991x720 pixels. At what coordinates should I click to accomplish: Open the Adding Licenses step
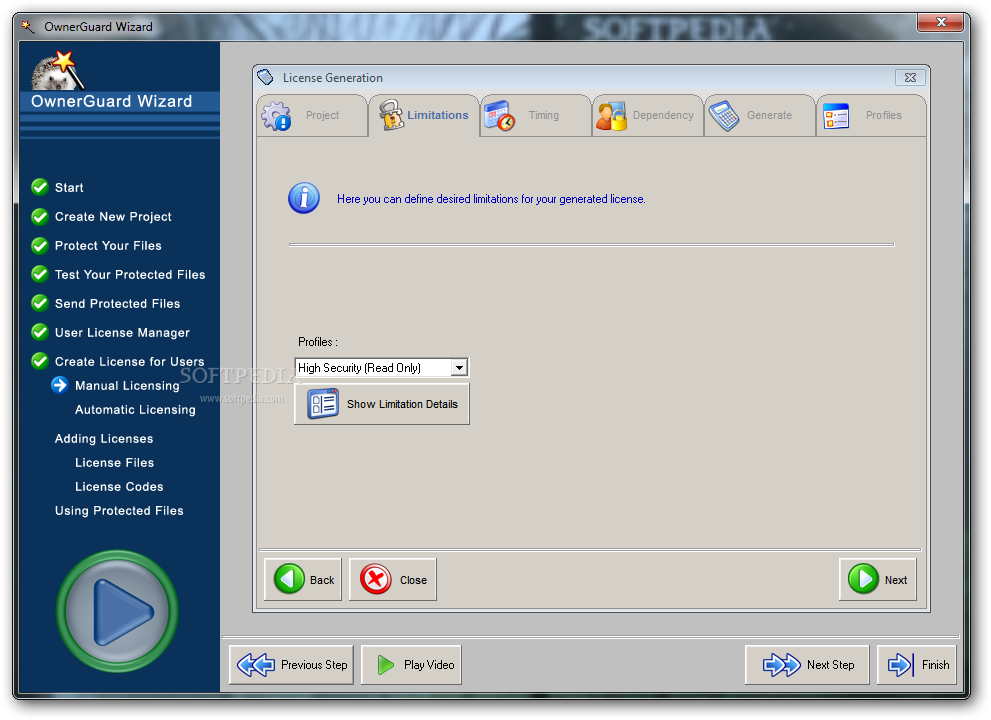coord(104,439)
